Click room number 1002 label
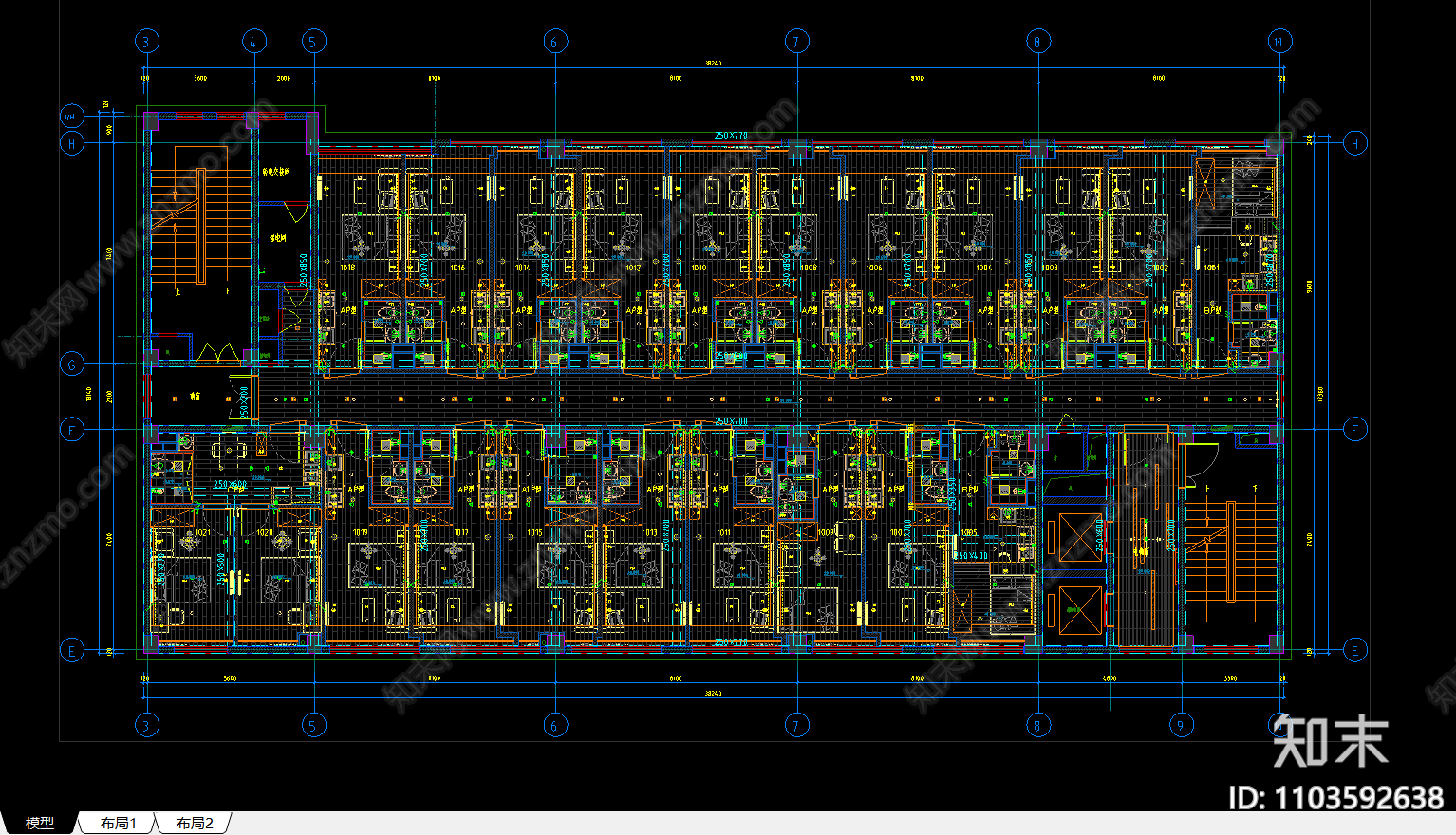The image size is (1456, 835). [x=1160, y=269]
